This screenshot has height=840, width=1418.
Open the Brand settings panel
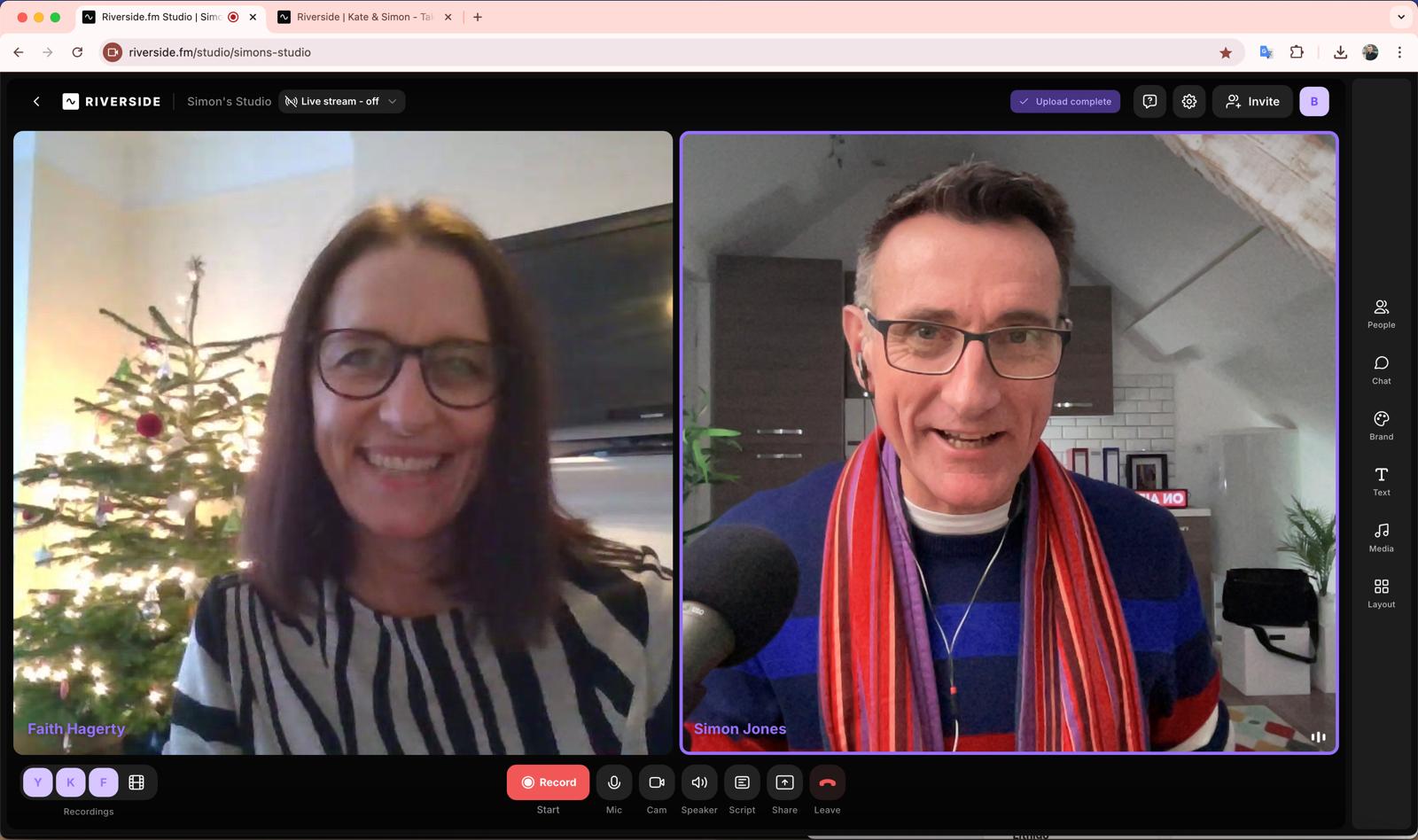1381,425
